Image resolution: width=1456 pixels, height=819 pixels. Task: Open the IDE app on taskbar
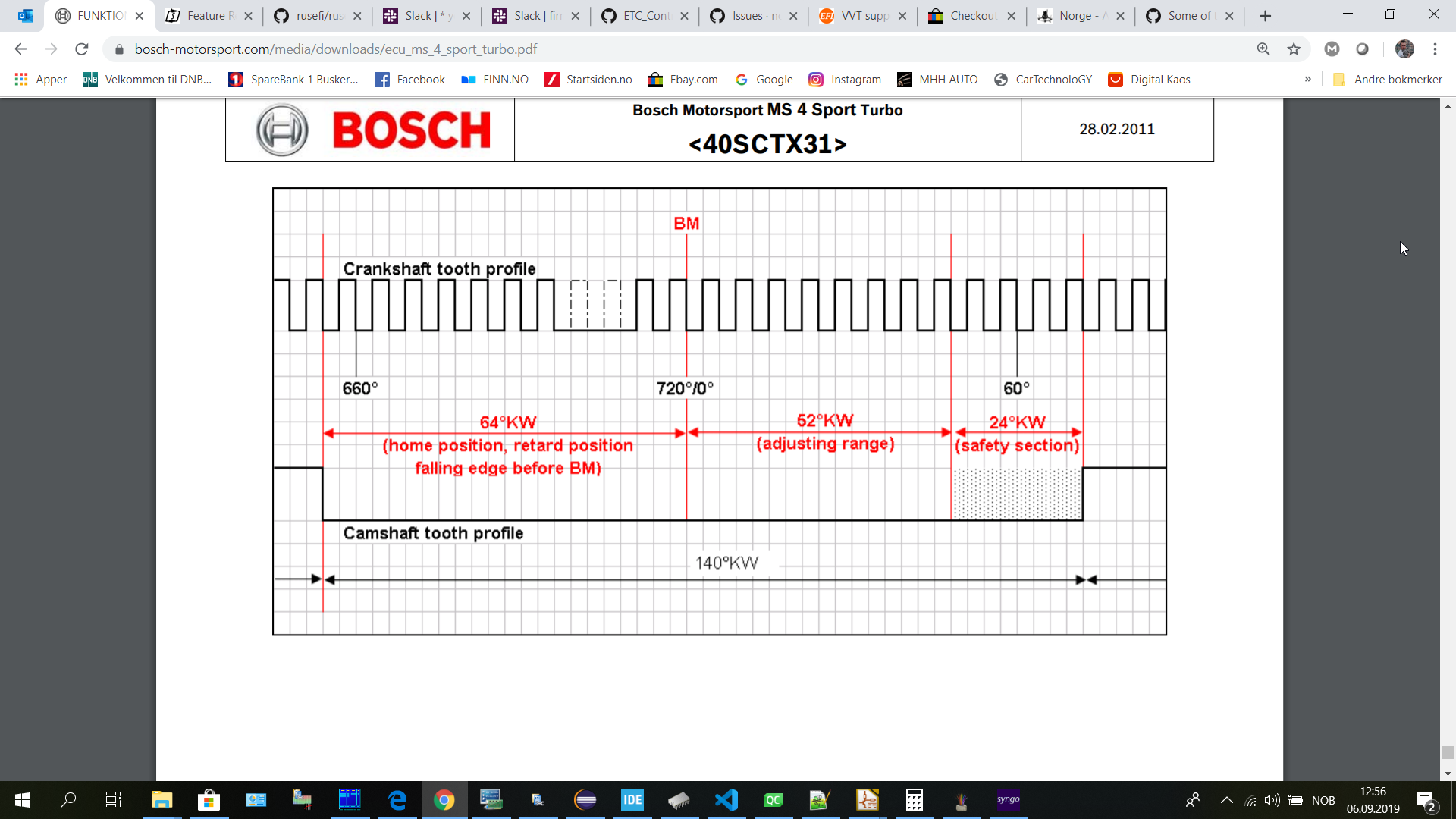632,800
